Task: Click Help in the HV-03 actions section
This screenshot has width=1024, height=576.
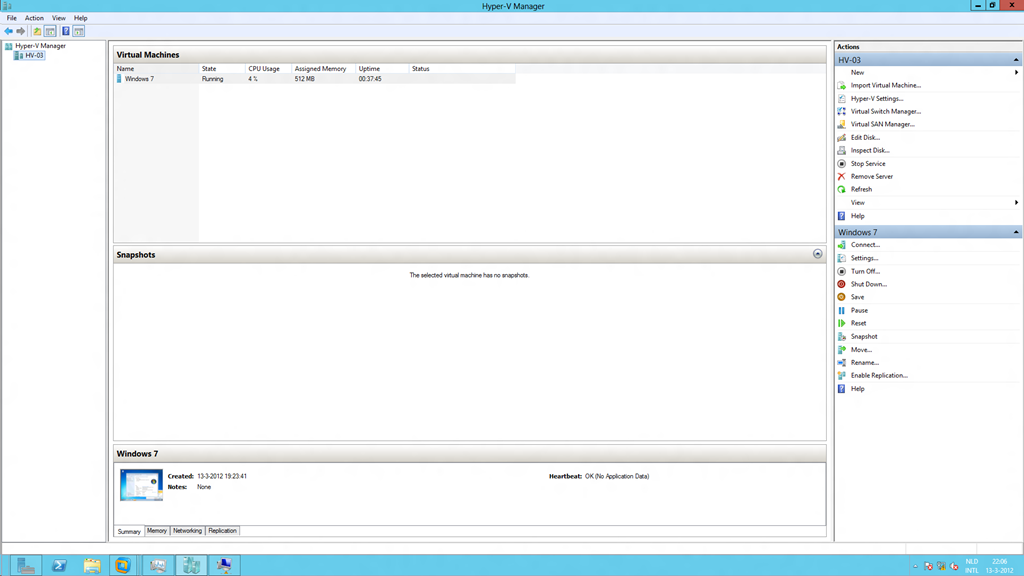Action: tap(857, 216)
